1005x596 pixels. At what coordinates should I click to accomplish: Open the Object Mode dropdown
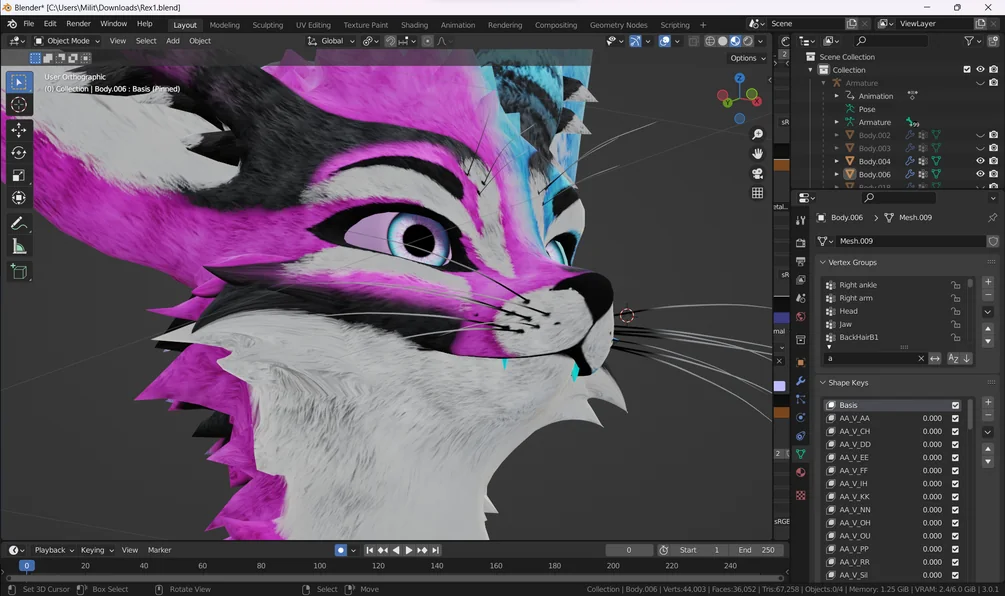(67, 40)
